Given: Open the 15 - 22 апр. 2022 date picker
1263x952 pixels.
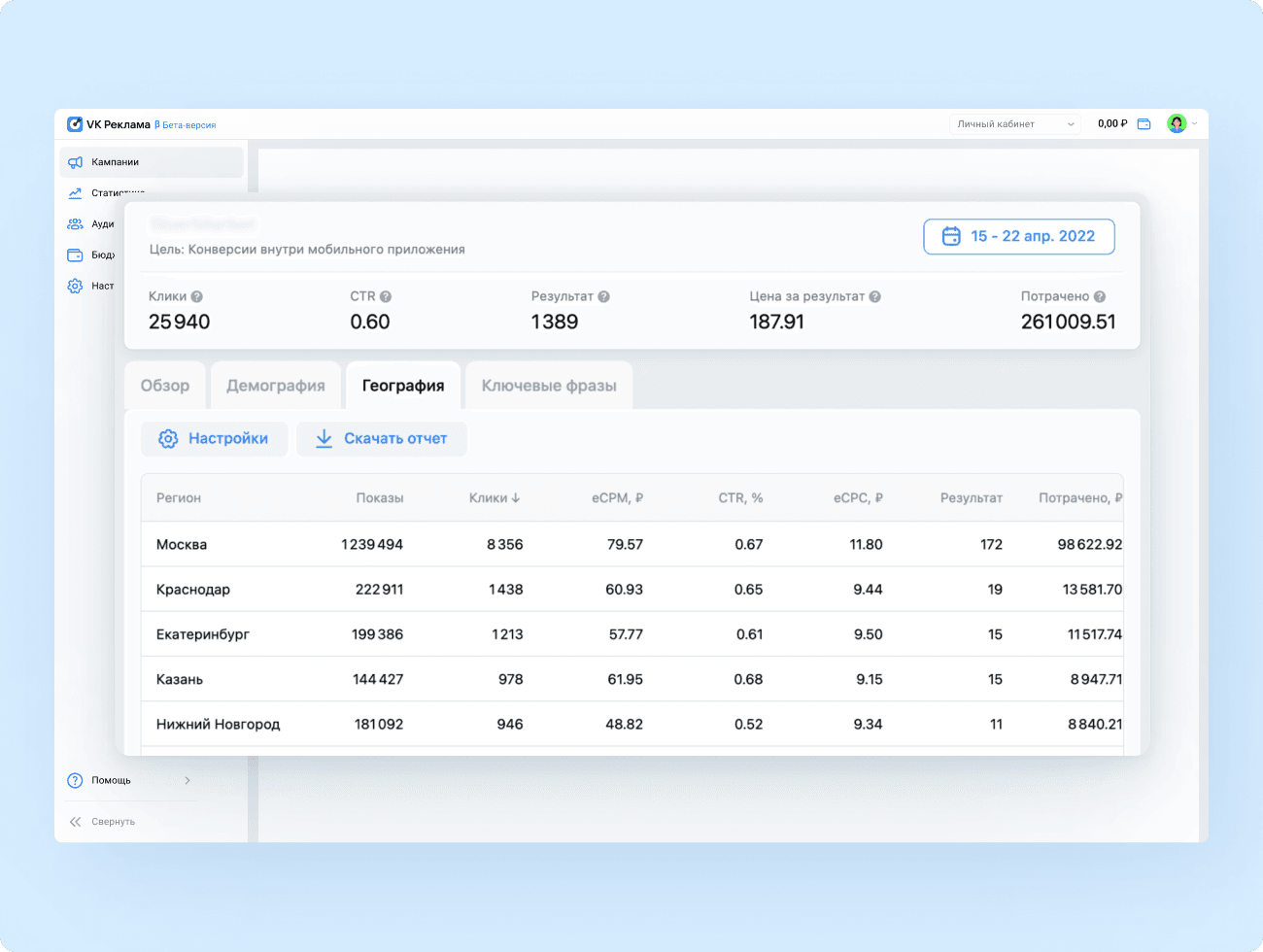Looking at the screenshot, I should point(1018,237).
